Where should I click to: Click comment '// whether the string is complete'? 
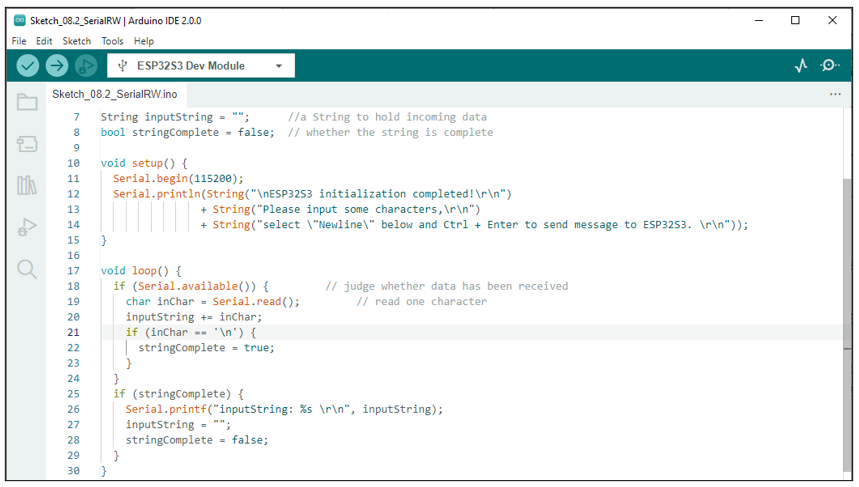click(391, 132)
